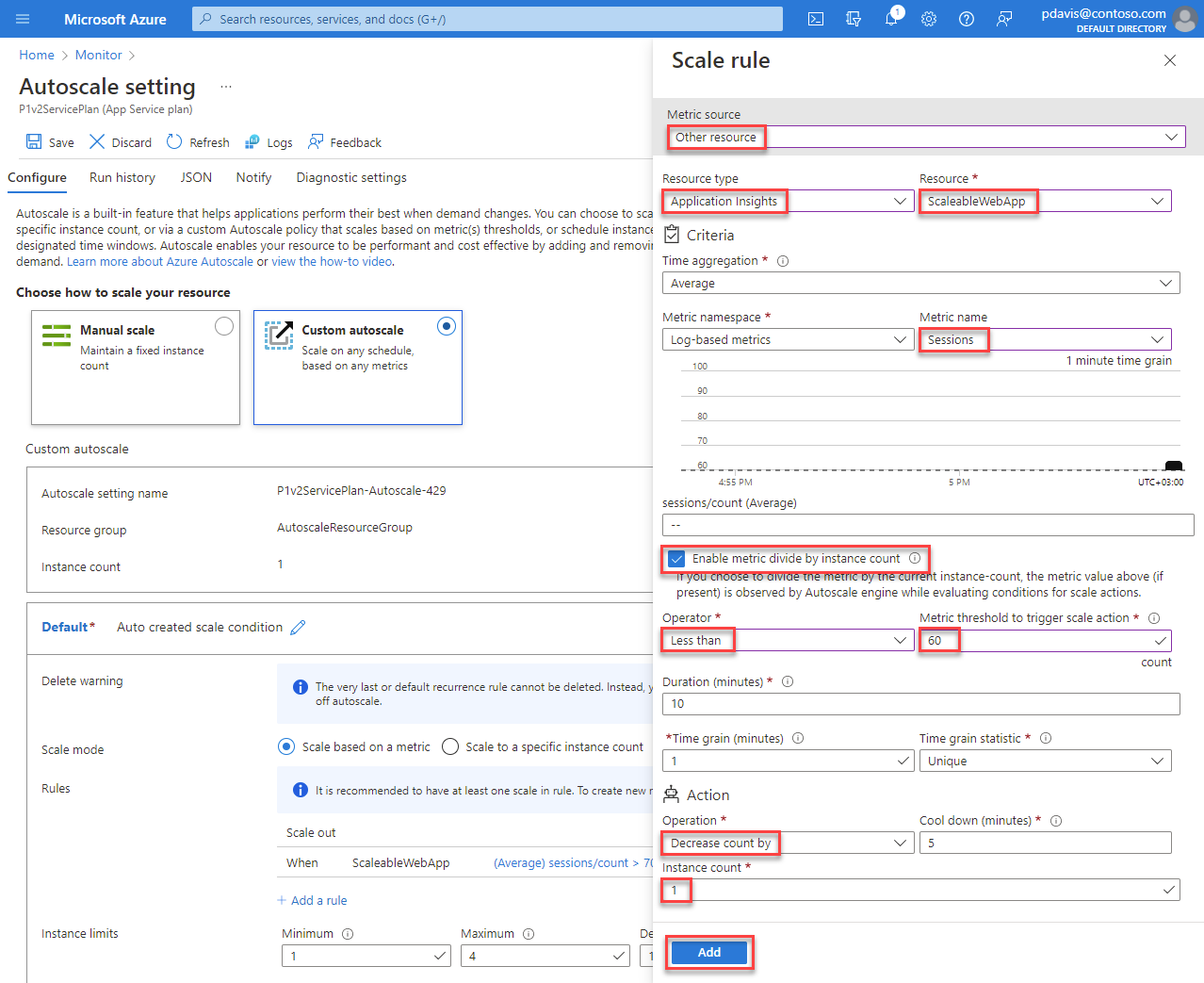The height and width of the screenshot is (983, 1204).
Task: Click the Instance count field in Action
Action: tap(921, 890)
